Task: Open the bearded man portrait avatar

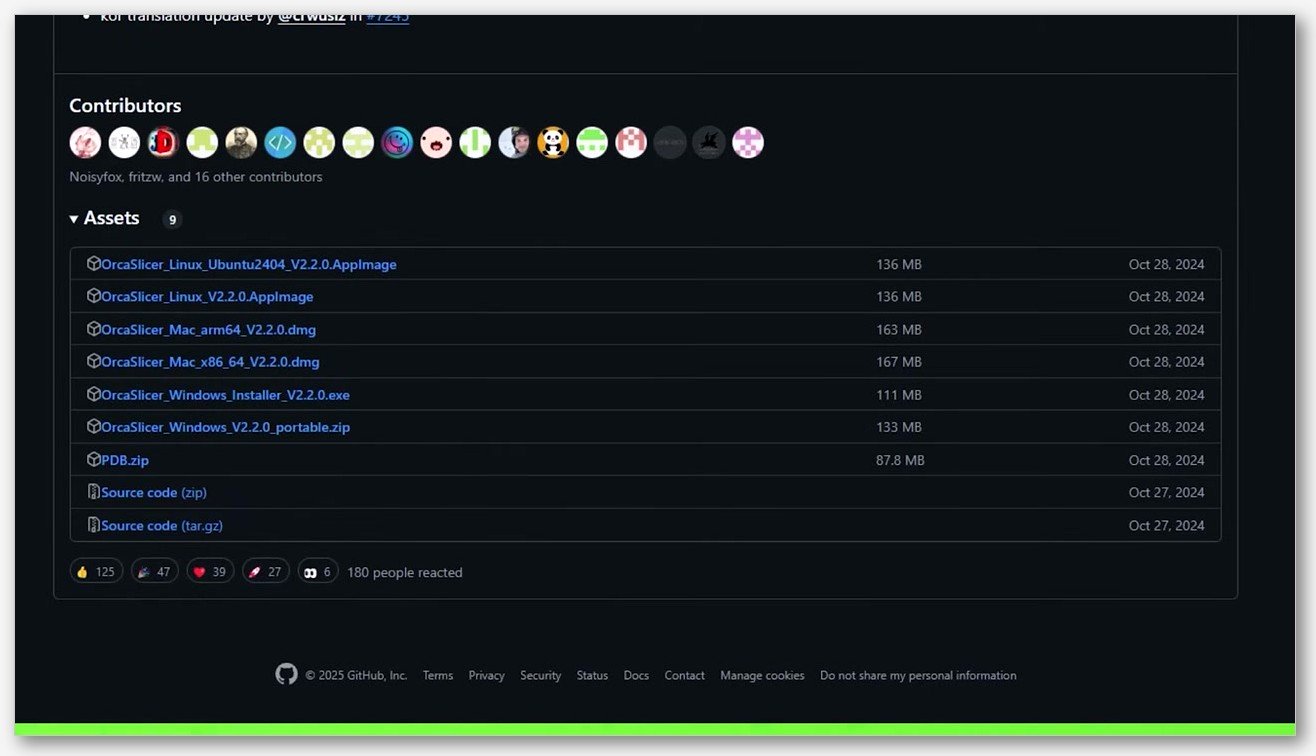Action: [241, 143]
